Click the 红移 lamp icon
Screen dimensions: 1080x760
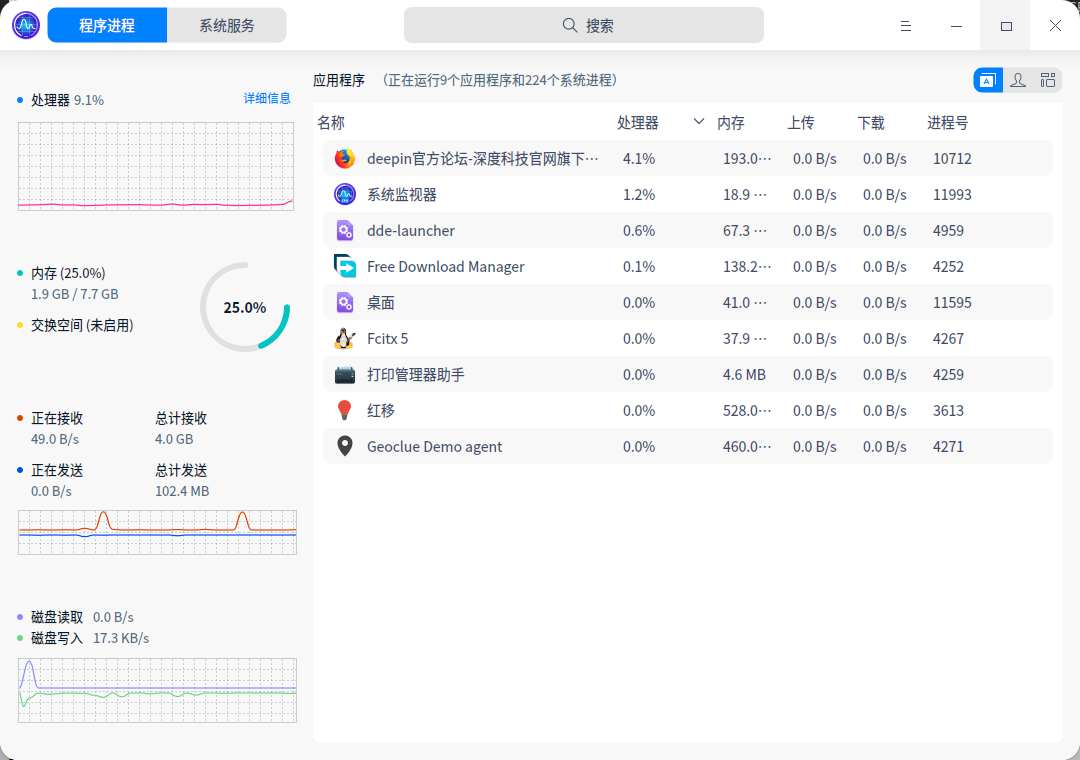click(344, 410)
